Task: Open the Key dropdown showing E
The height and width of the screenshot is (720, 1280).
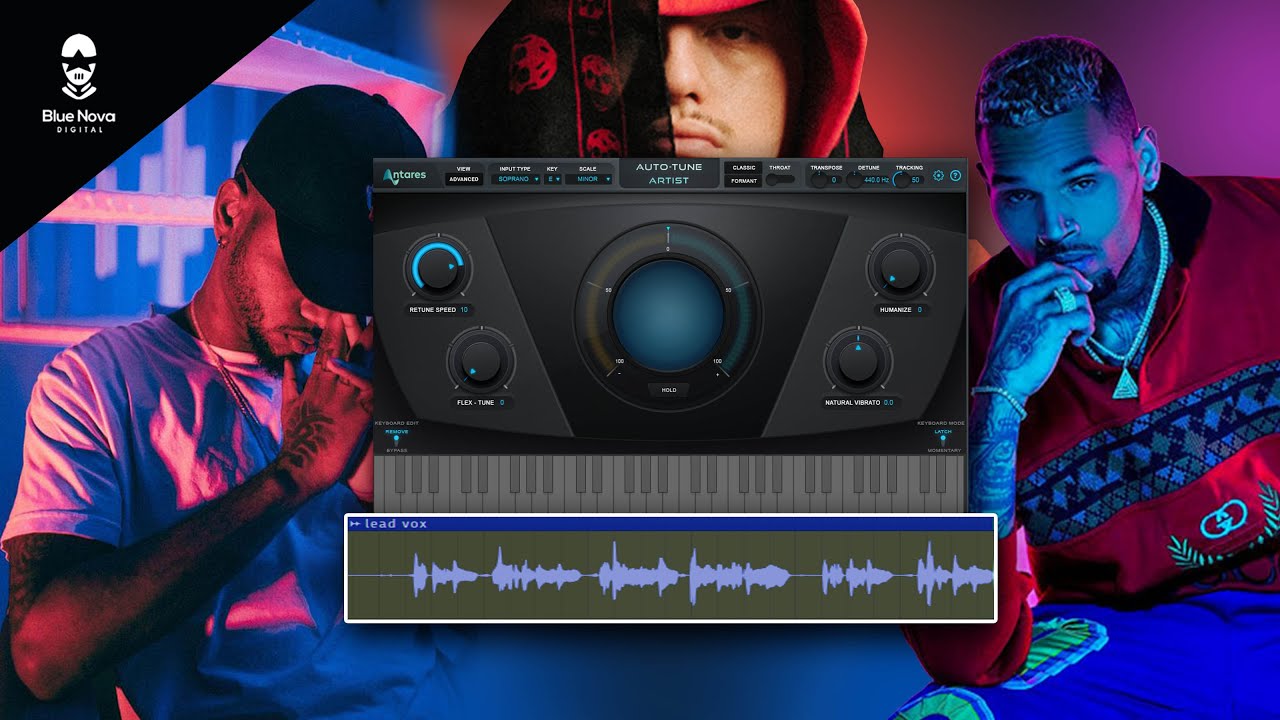Action: pyautogui.click(x=552, y=179)
